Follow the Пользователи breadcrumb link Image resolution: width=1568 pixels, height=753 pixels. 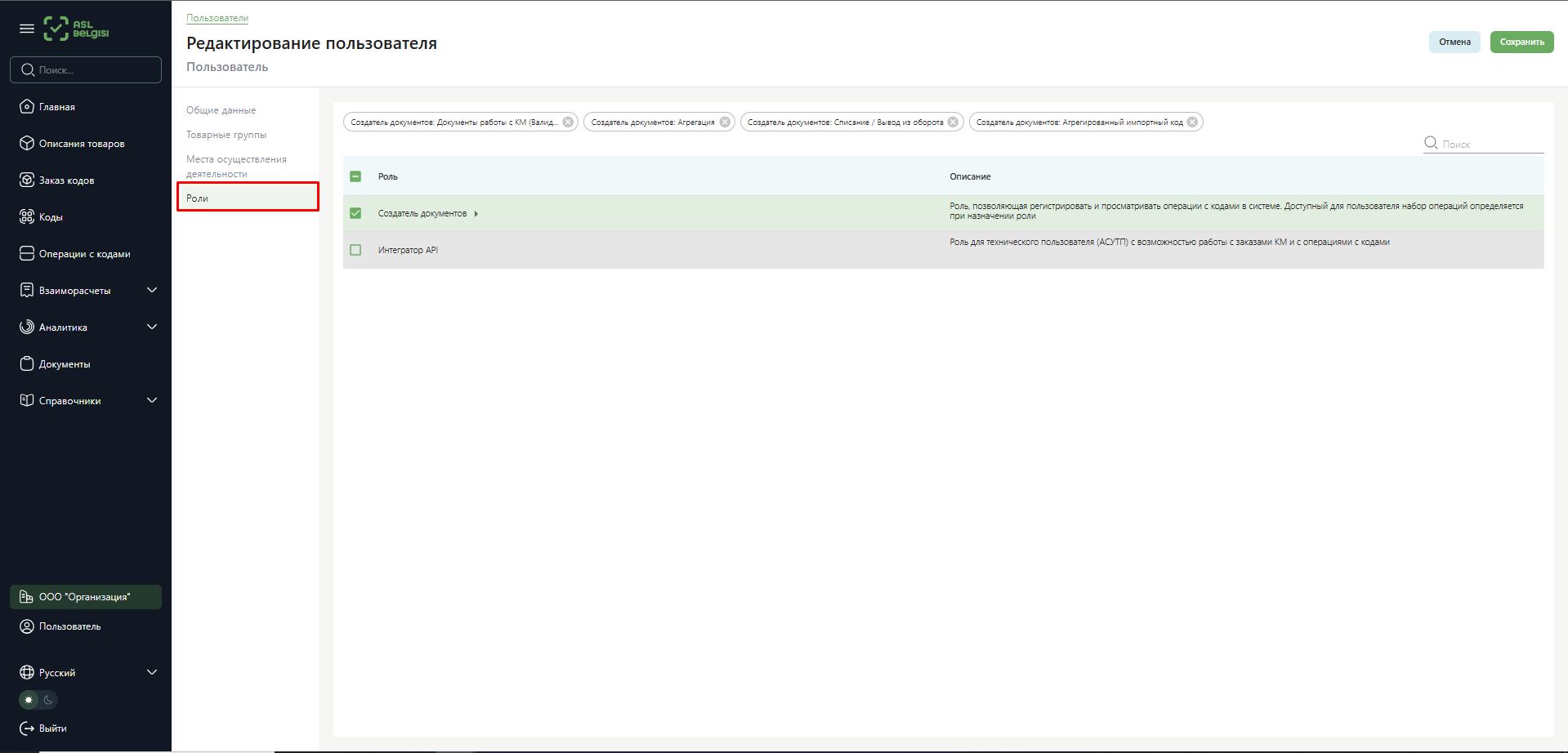[x=217, y=18]
